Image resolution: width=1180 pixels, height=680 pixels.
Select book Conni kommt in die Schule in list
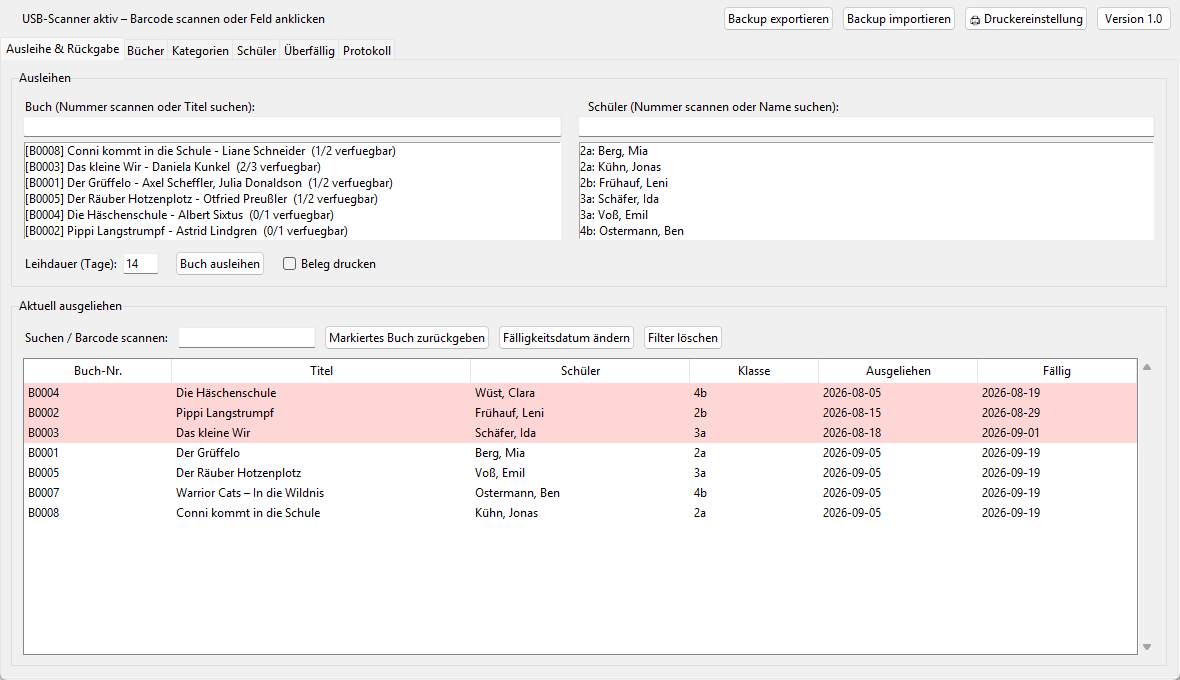coord(292,151)
